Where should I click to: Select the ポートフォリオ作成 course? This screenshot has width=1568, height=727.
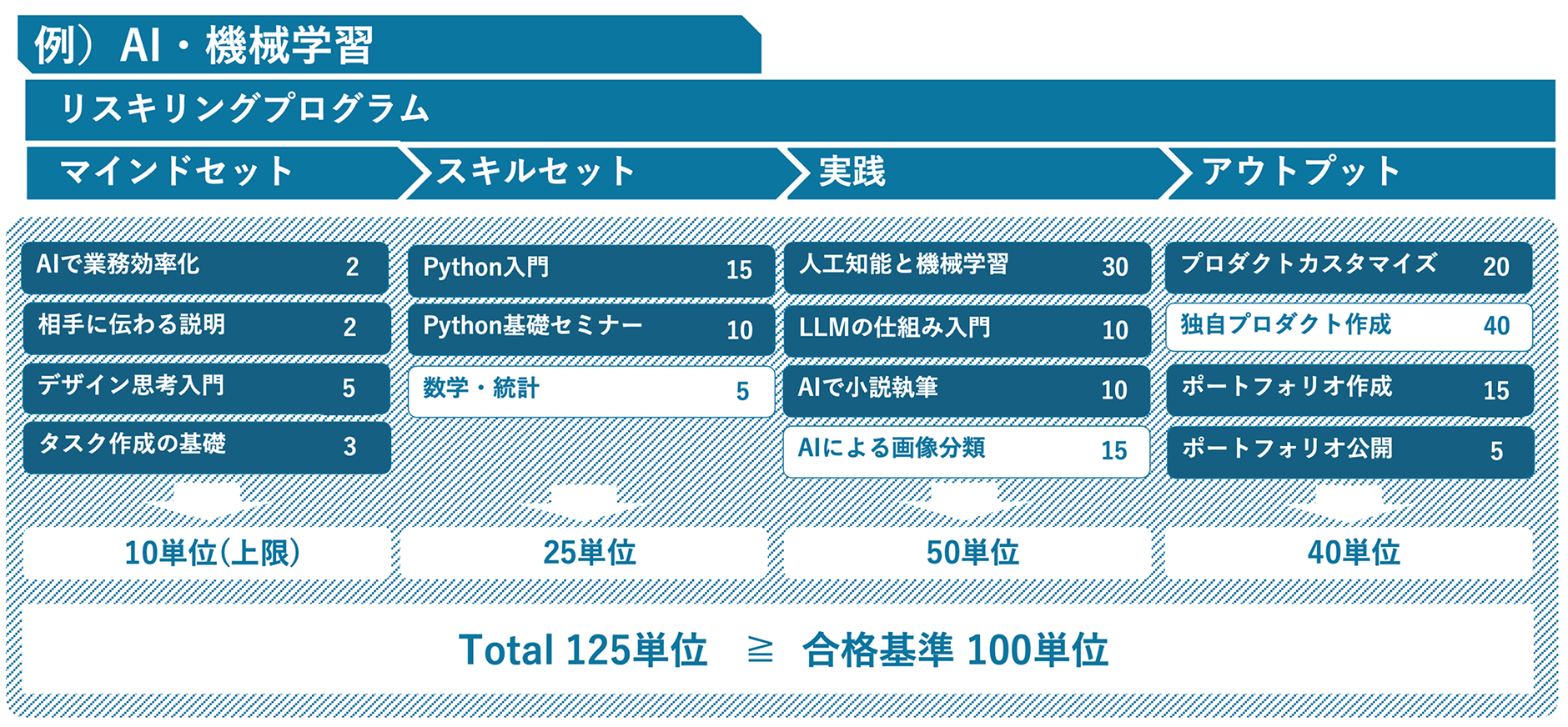(x=1348, y=389)
